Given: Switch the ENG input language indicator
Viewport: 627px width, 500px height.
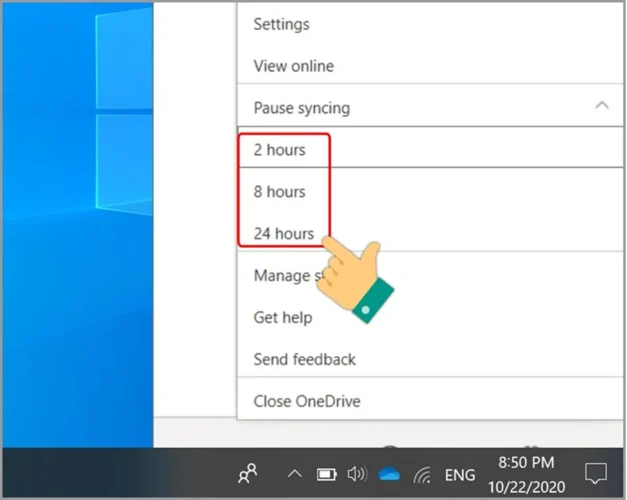Looking at the screenshot, I should click(x=460, y=475).
